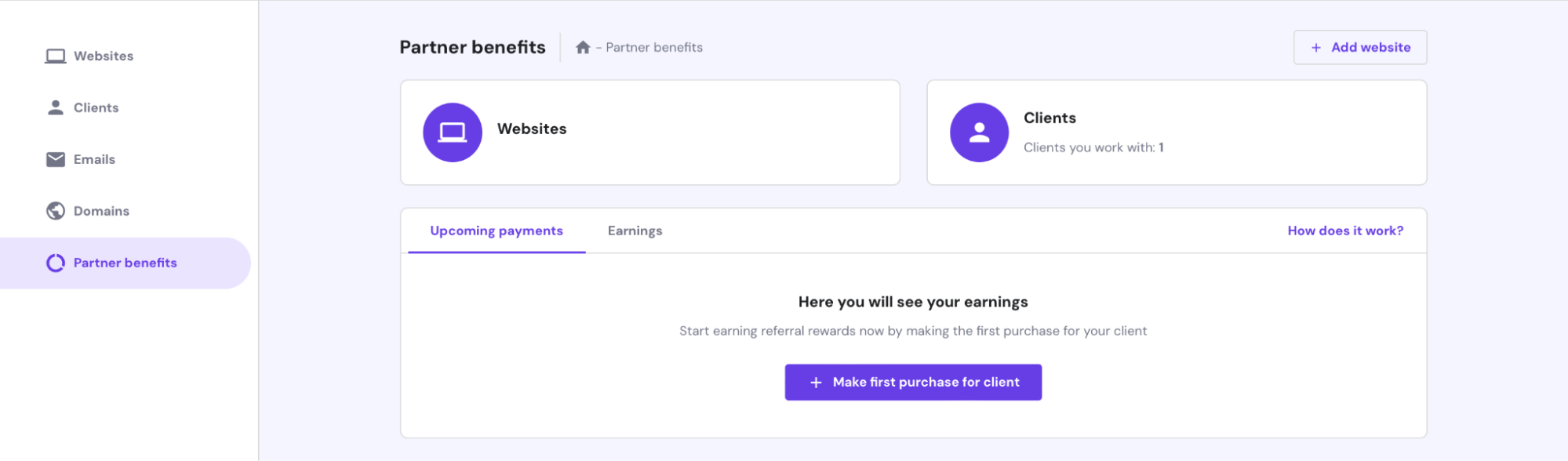Click the envelope icon beside Emails in sidebar
This screenshot has height=461, width=1568.
pos(56,159)
